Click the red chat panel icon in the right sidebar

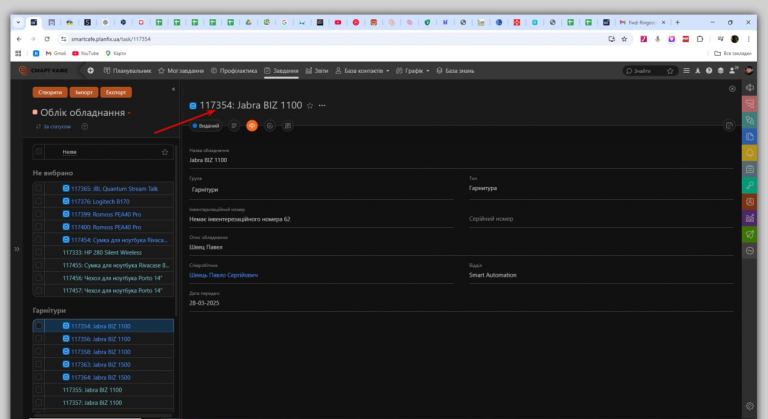point(750,104)
